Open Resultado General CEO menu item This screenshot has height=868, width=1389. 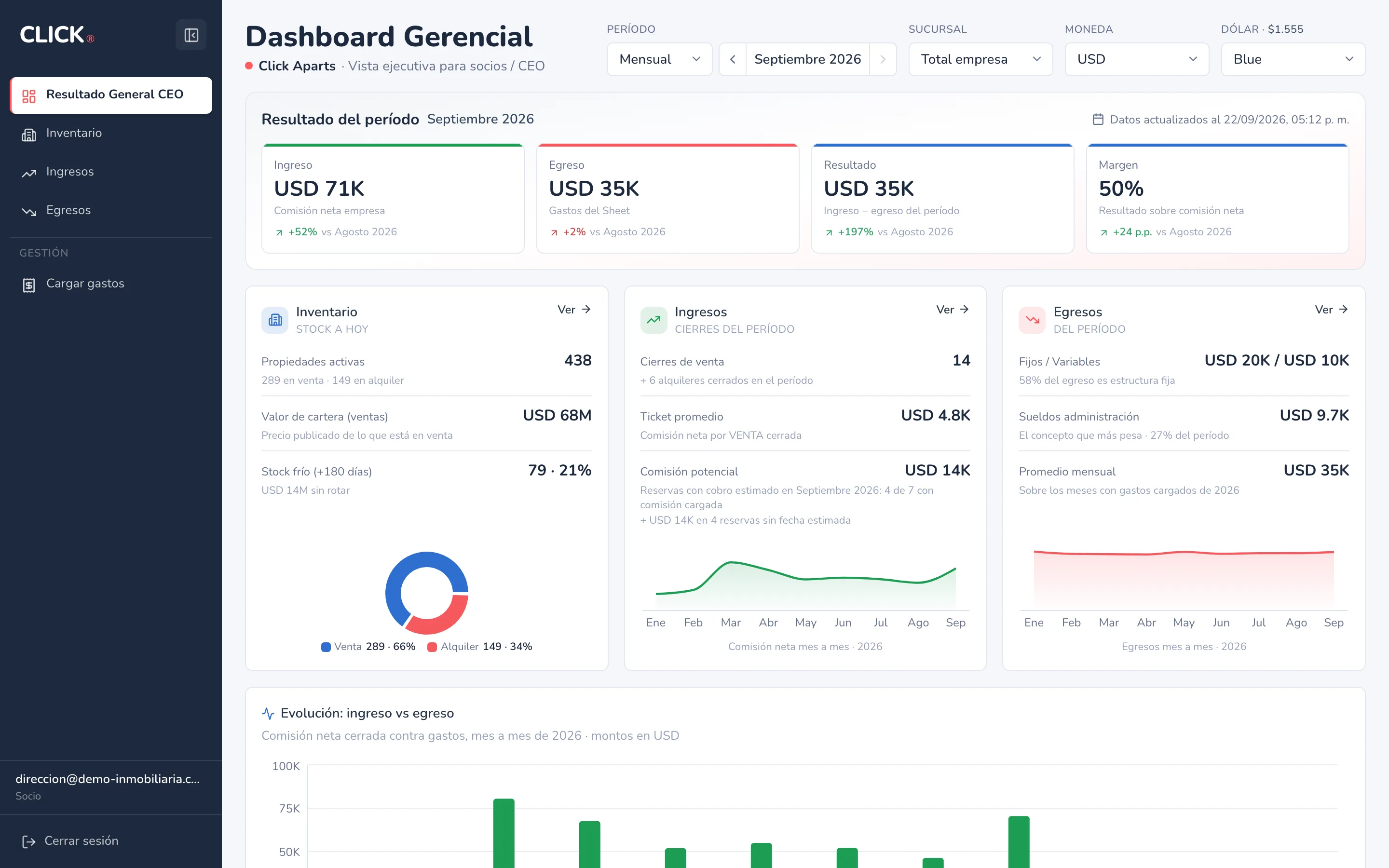111,95
